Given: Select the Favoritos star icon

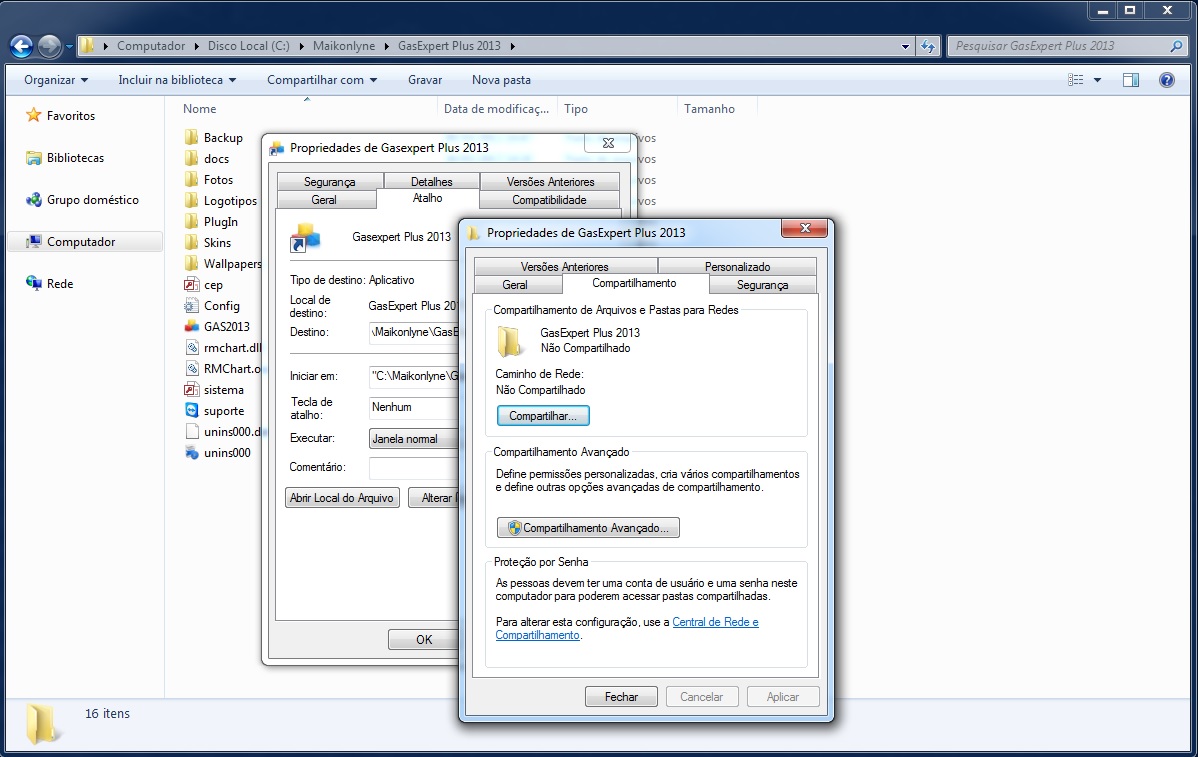Looking at the screenshot, I should coord(34,115).
